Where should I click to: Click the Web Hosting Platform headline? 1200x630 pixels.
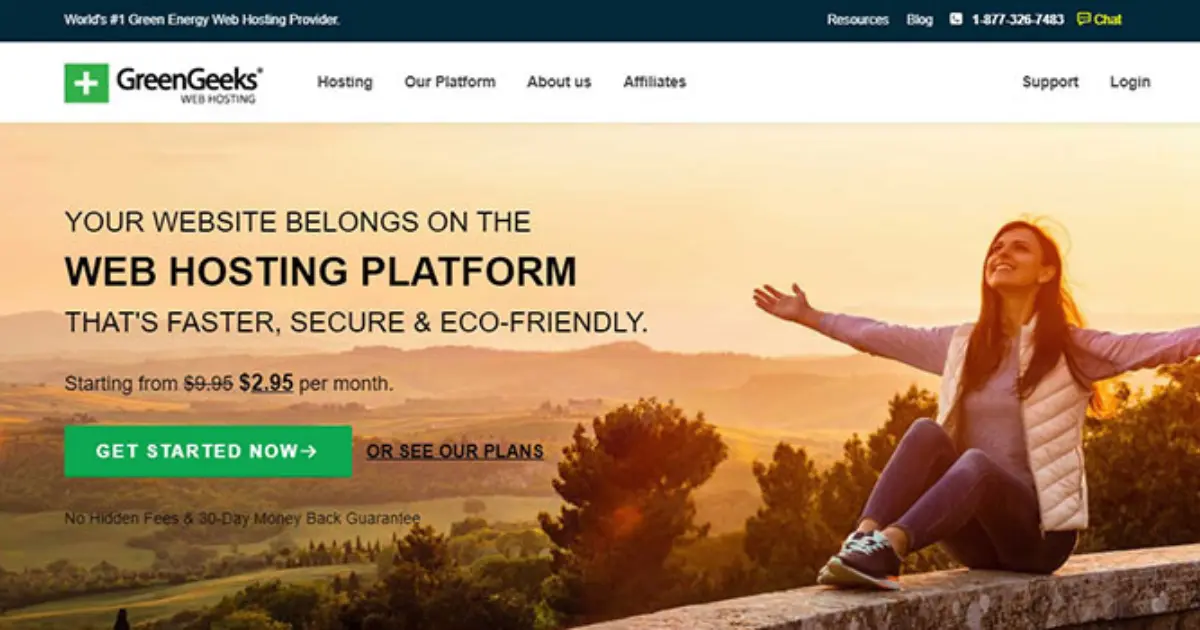point(321,271)
